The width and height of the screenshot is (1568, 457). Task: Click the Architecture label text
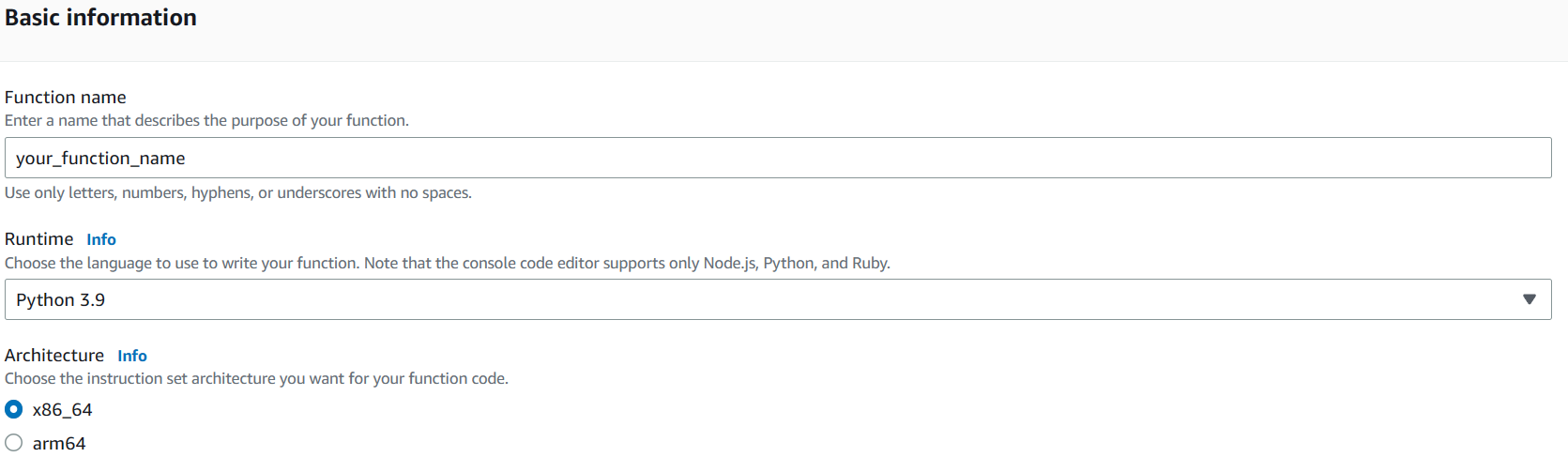54,356
